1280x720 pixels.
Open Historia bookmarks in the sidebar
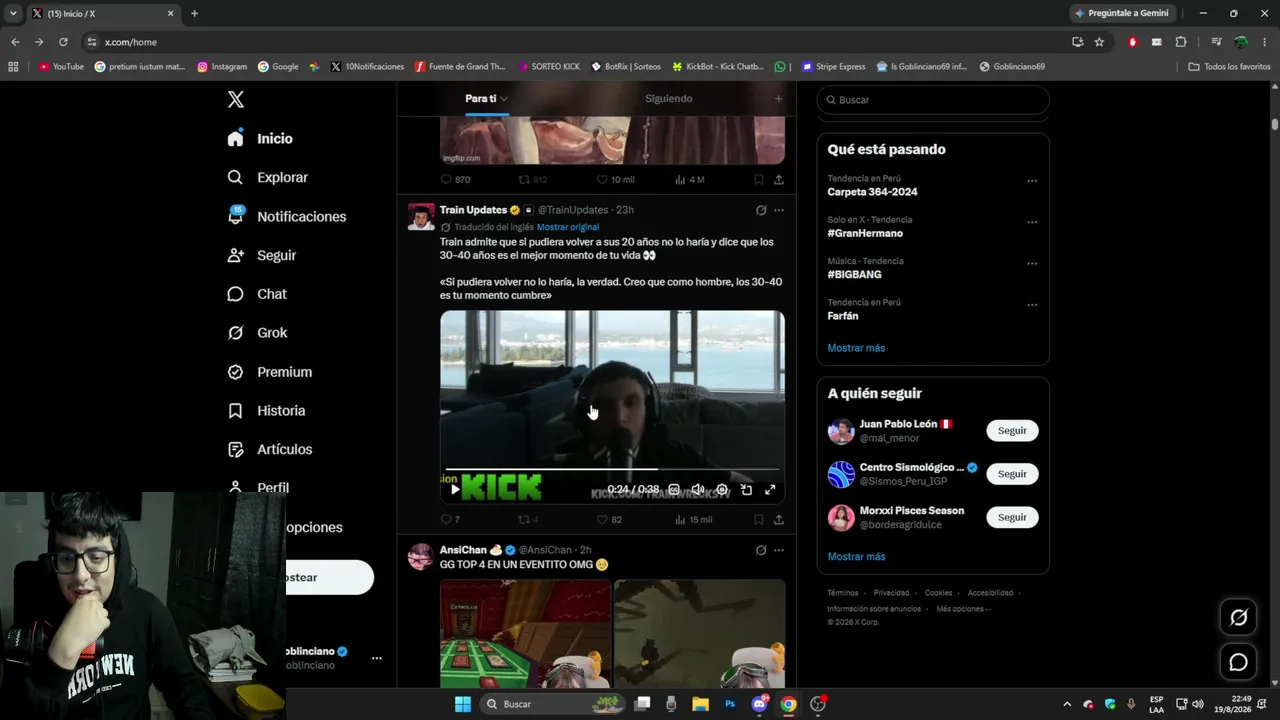click(x=266, y=411)
